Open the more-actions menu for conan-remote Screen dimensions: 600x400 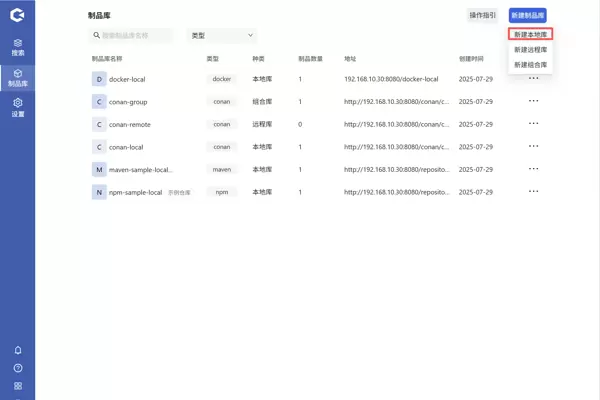[533, 124]
